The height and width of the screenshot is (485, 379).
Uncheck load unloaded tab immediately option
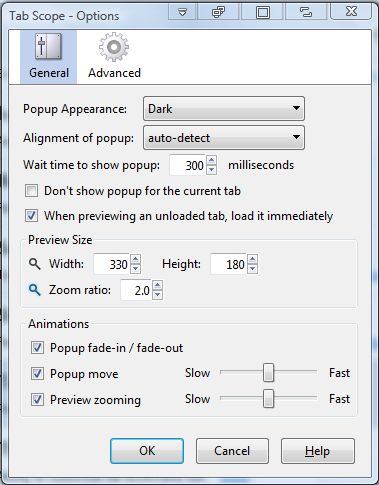(31, 216)
